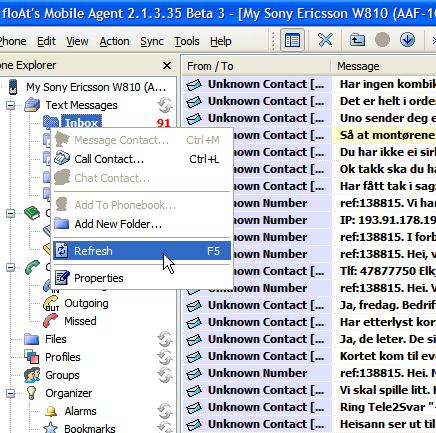Click the Organizer light bulb icon

(32, 393)
